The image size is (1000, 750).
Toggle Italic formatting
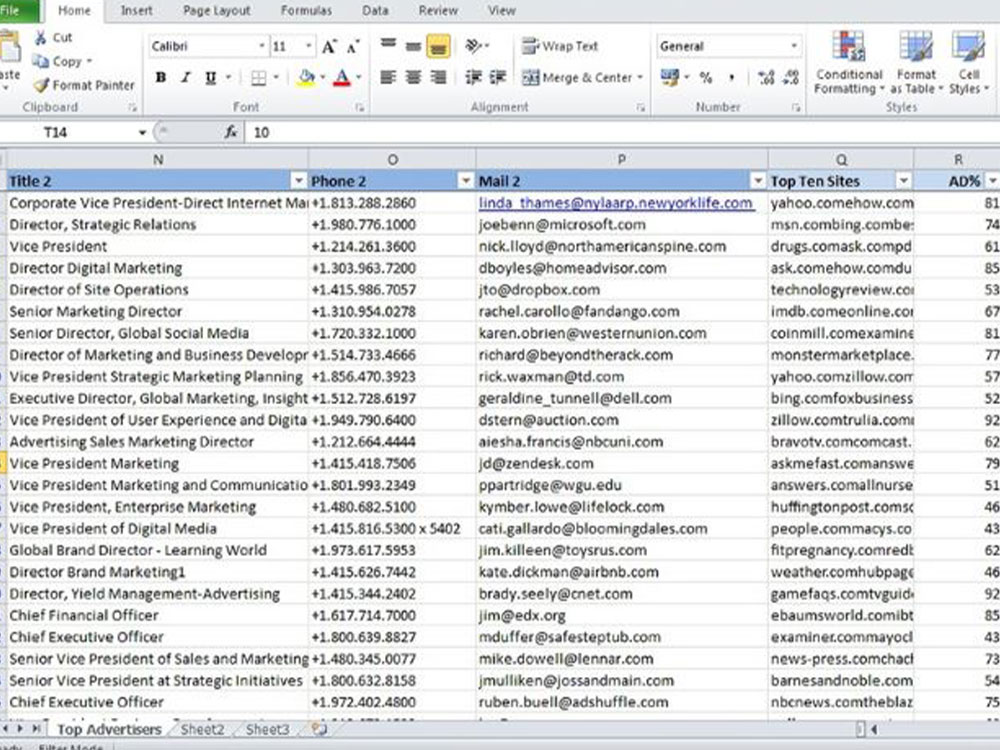tap(186, 78)
